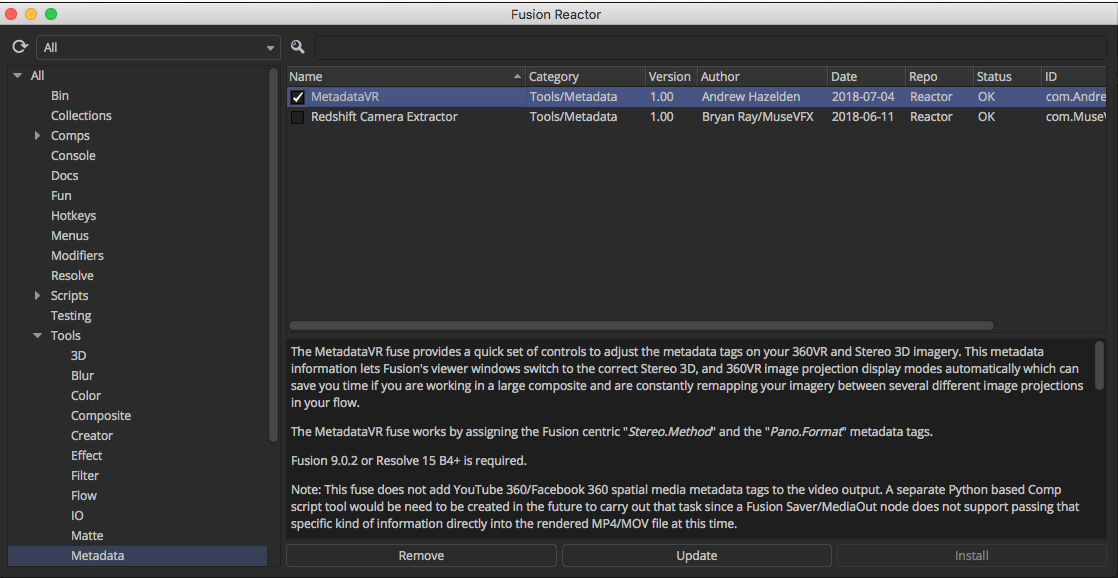Collapse the All tree node
This screenshot has width=1118, height=578.
click(18, 76)
